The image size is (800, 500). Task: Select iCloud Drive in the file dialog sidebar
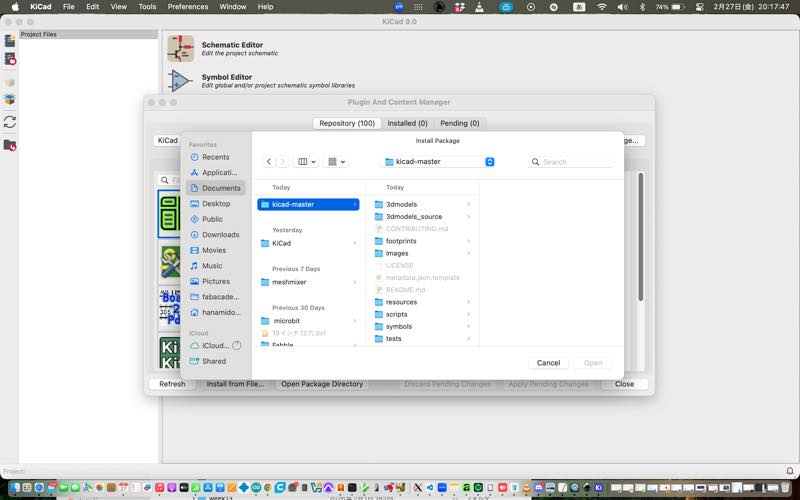pos(215,345)
